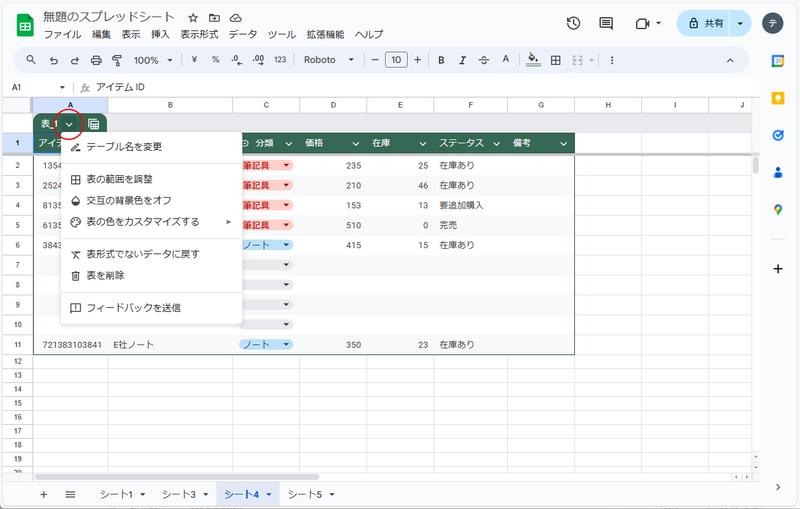Open the zoom 100% dropdown
The height and width of the screenshot is (509, 800).
(153, 60)
